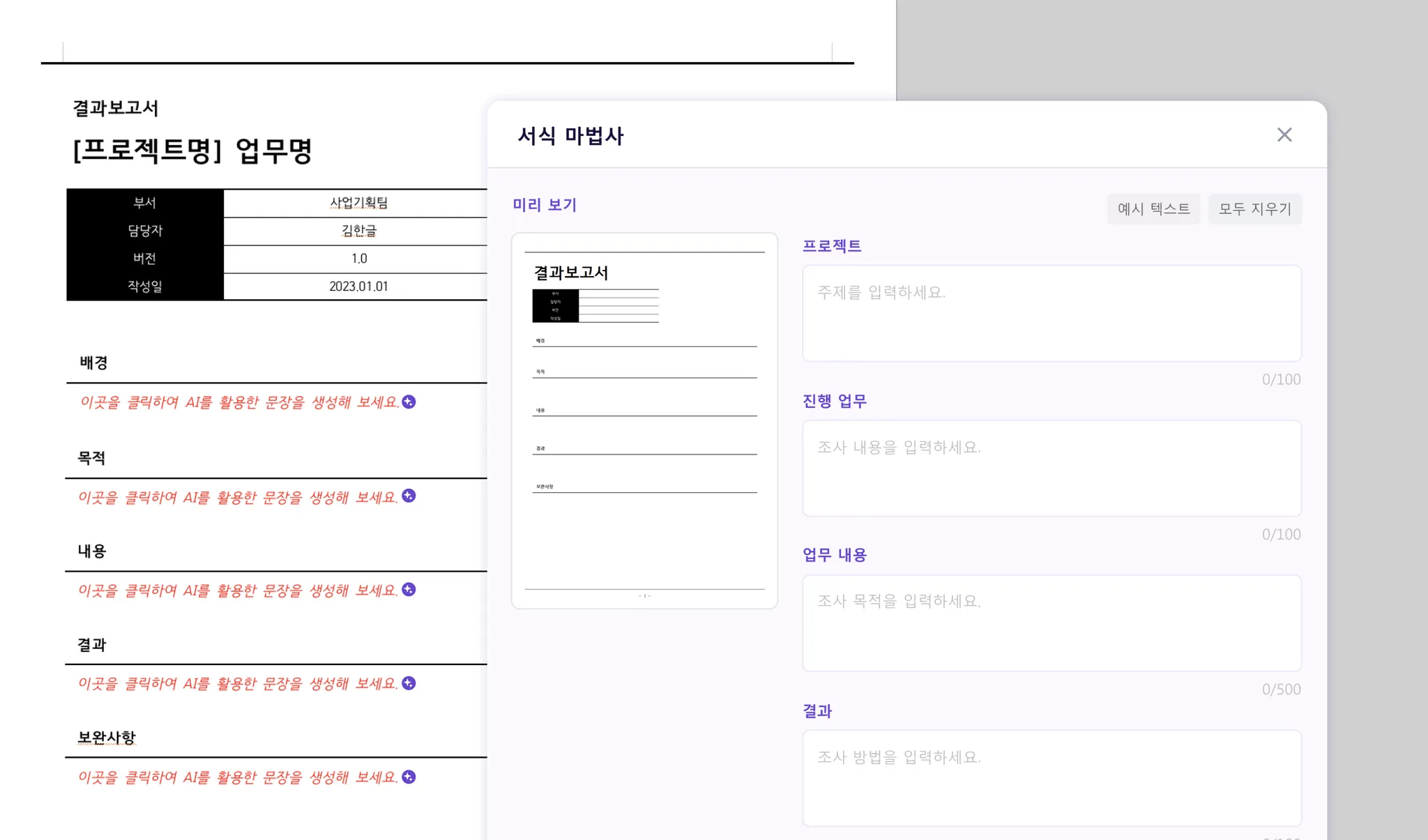This screenshot has height=840, width=1428.
Task: Focus the 업무 내용 text input field
Action: pyautogui.click(x=1051, y=623)
